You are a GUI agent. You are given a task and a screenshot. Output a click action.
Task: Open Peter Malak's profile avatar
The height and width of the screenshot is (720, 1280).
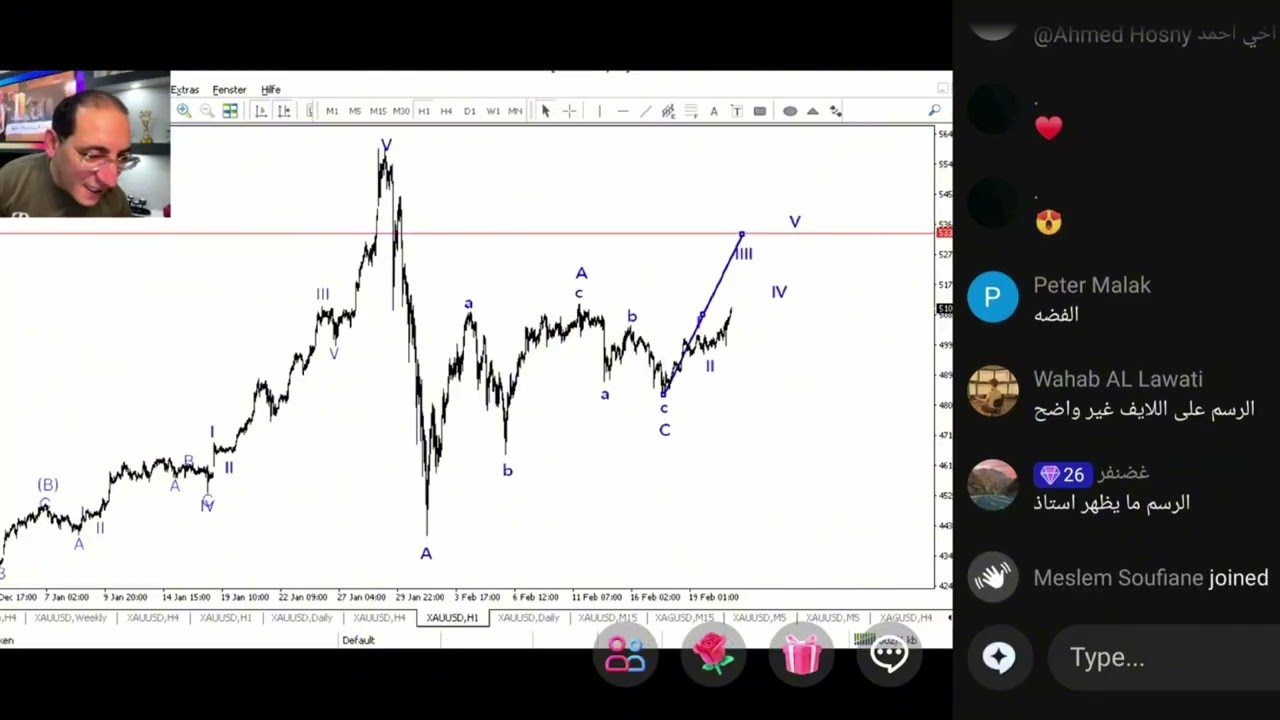pos(993,297)
